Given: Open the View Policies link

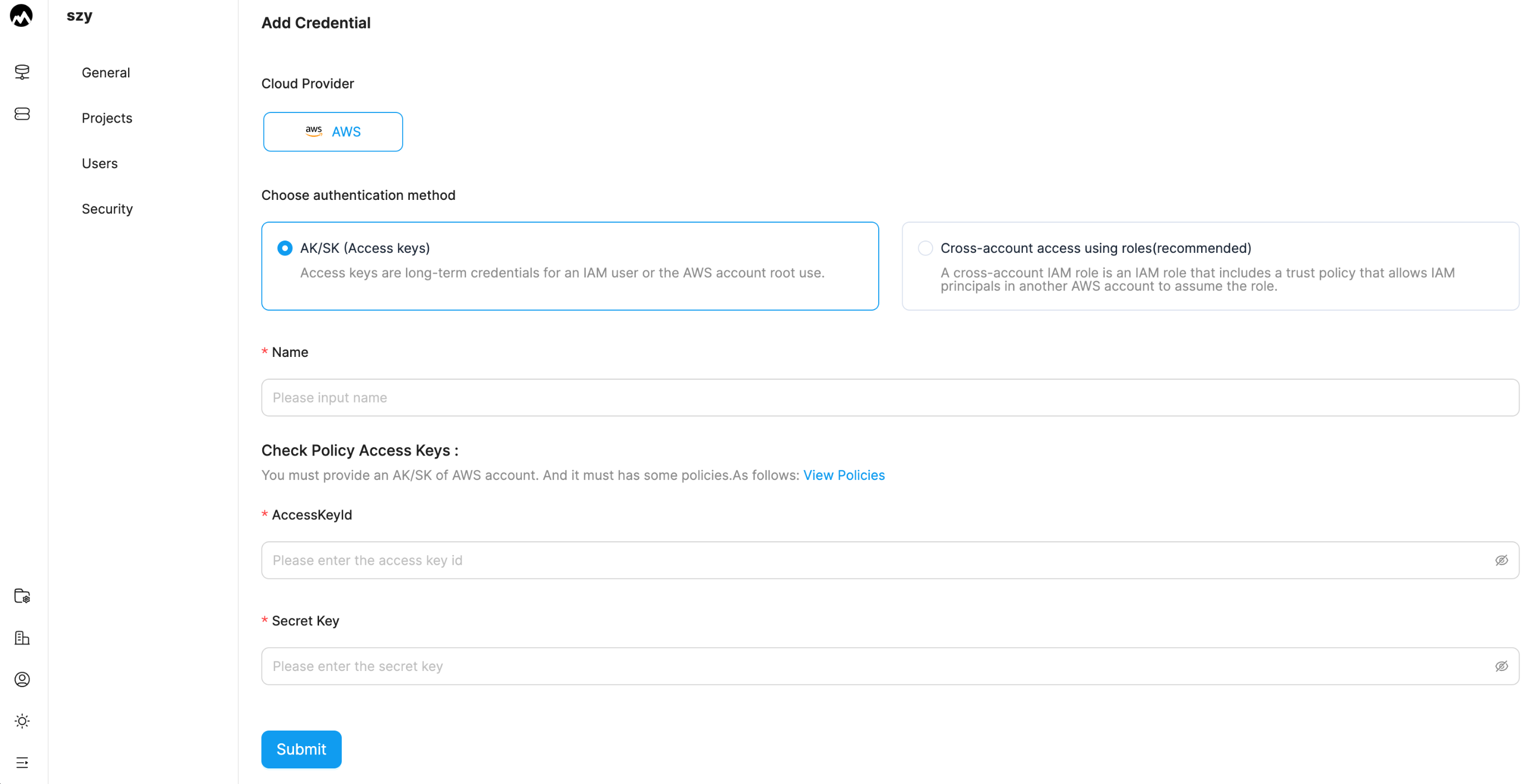Looking at the screenshot, I should [x=844, y=476].
